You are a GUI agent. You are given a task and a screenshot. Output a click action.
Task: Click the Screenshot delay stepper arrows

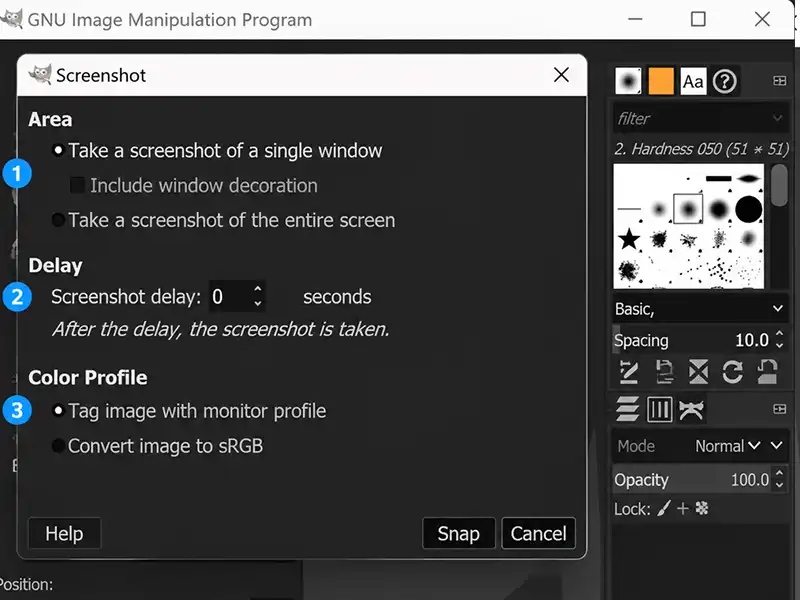258,296
